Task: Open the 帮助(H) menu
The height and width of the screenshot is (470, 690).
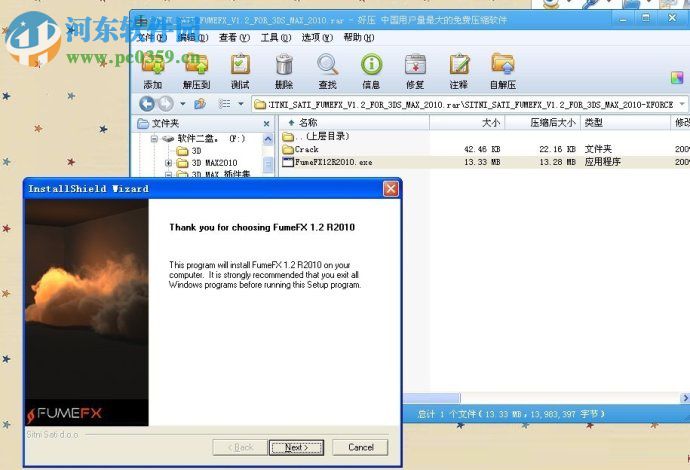Action: tap(359, 38)
